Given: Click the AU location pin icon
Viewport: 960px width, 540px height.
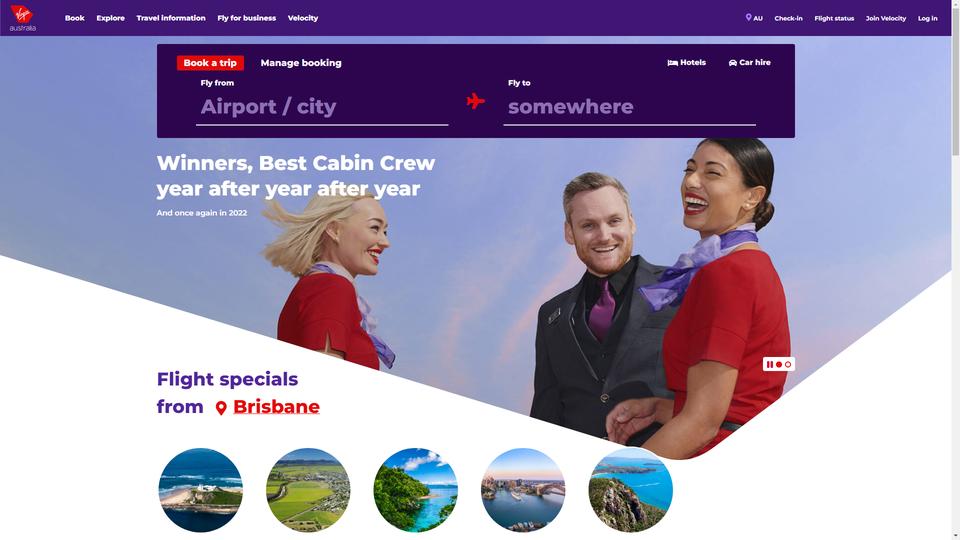Looking at the screenshot, I should (x=748, y=18).
